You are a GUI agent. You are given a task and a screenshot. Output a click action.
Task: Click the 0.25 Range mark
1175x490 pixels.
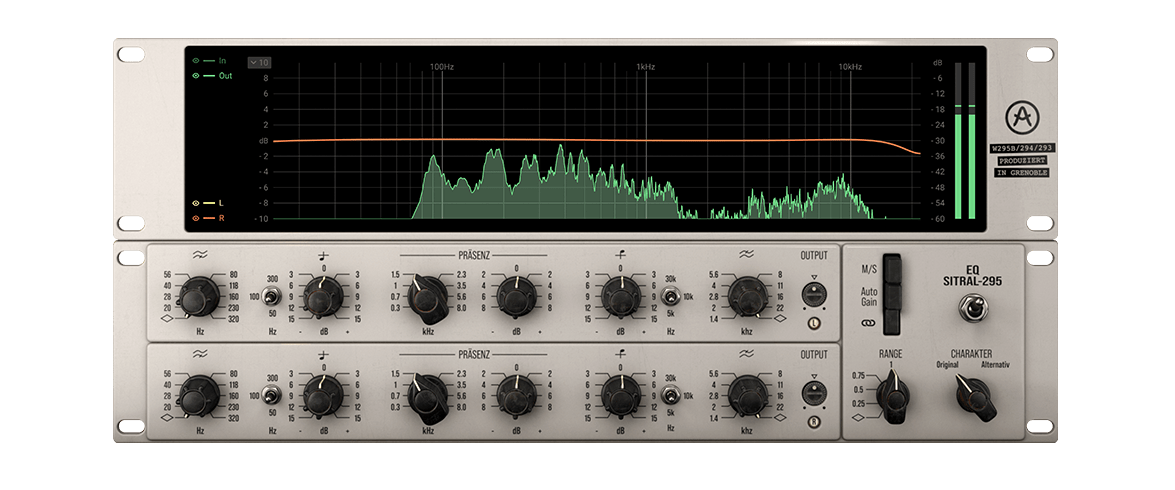click(858, 404)
